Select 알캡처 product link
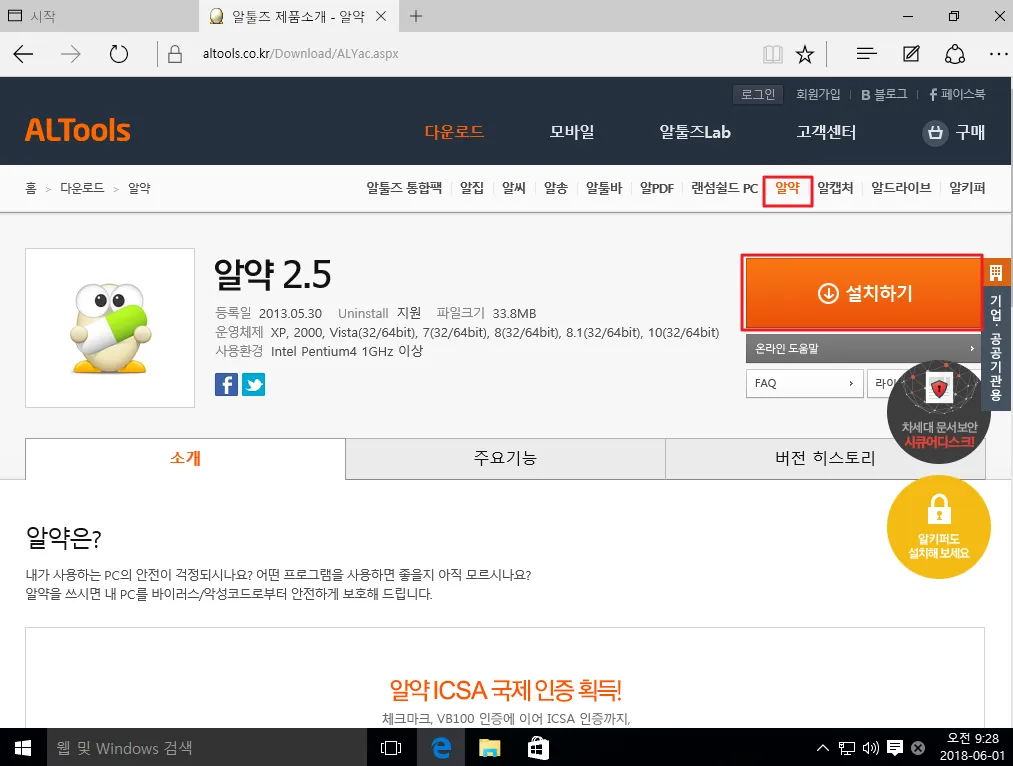This screenshot has width=1013, height=766. [835, 188]
